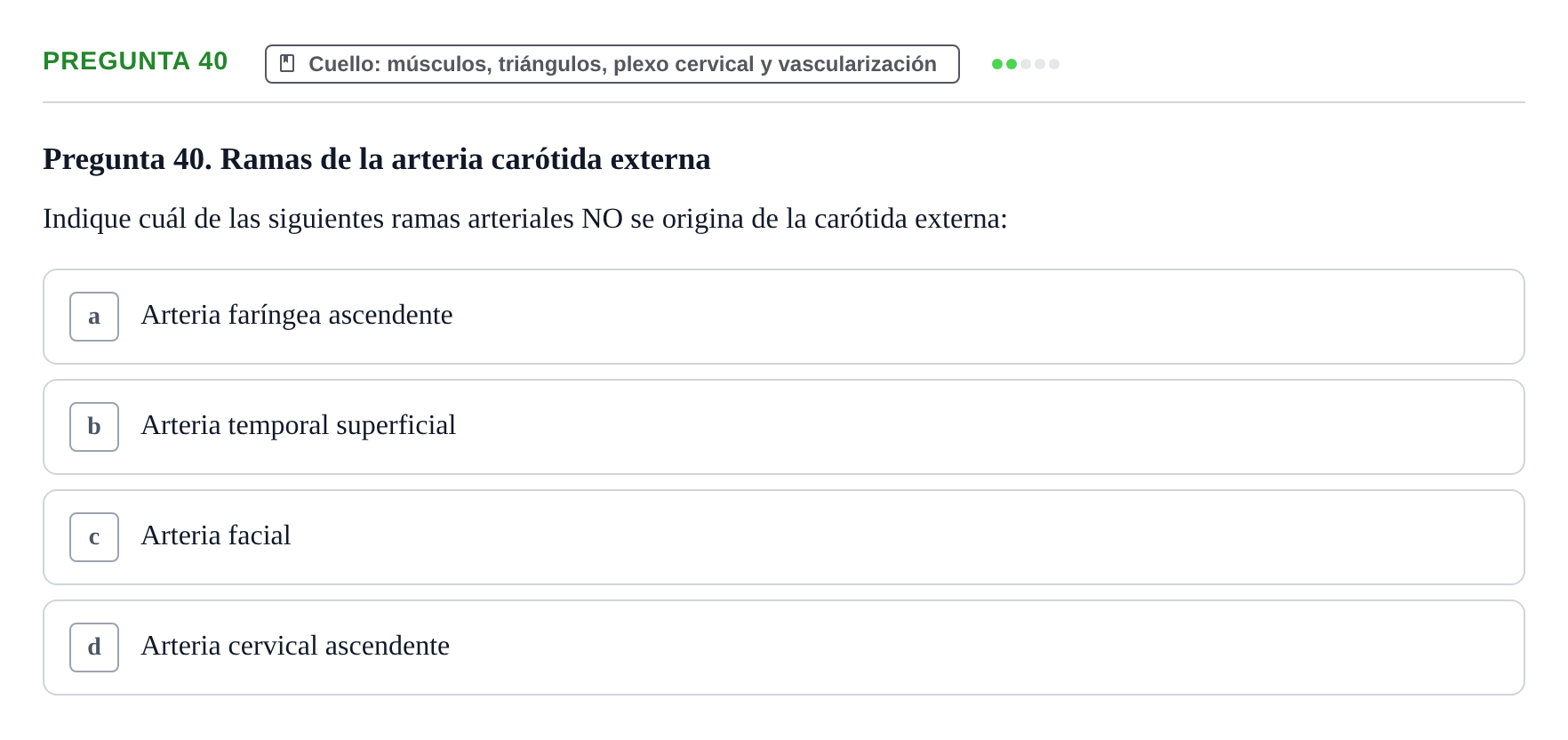Choose answer Arteria facial
The image size is (1568, 740).
click(216, 535)
